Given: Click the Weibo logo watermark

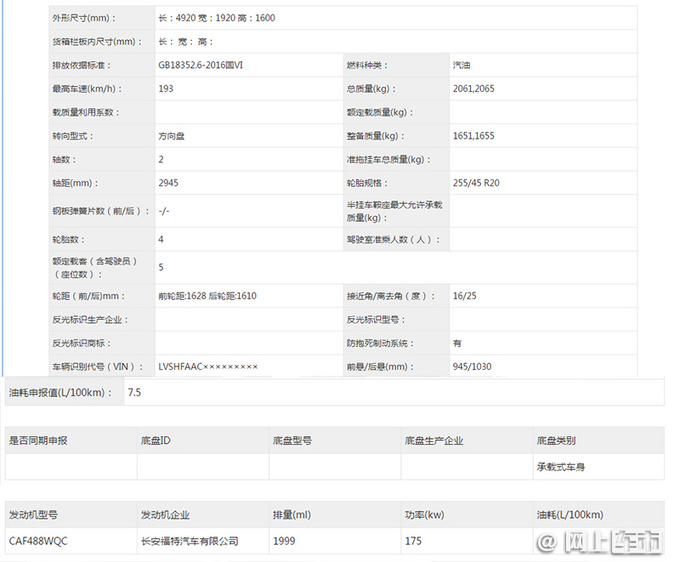Looking at the screenshot, I should tap(549, 543).
